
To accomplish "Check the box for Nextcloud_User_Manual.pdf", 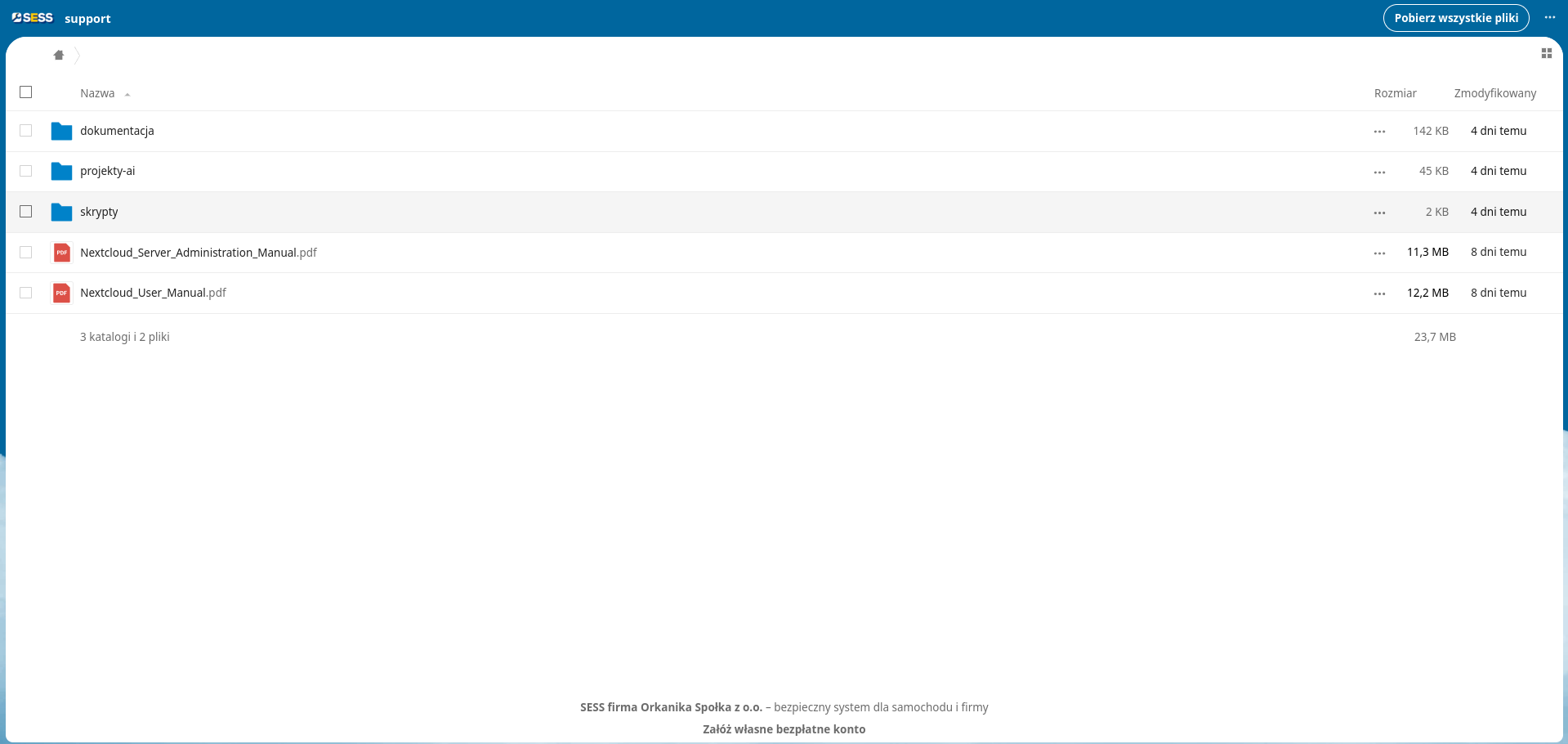I will 26,293.
